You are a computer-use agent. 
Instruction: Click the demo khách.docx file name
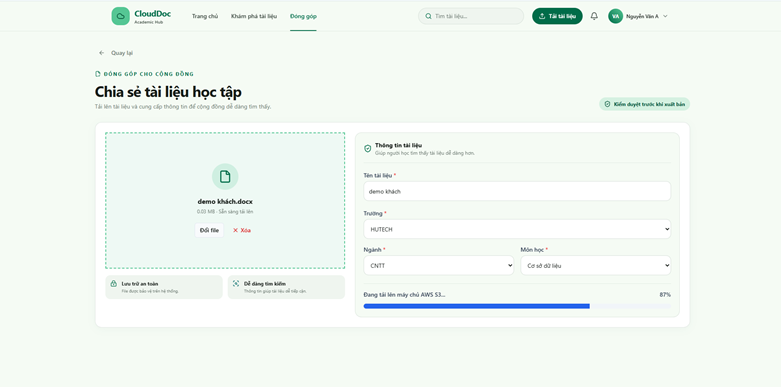coord(225,202)
